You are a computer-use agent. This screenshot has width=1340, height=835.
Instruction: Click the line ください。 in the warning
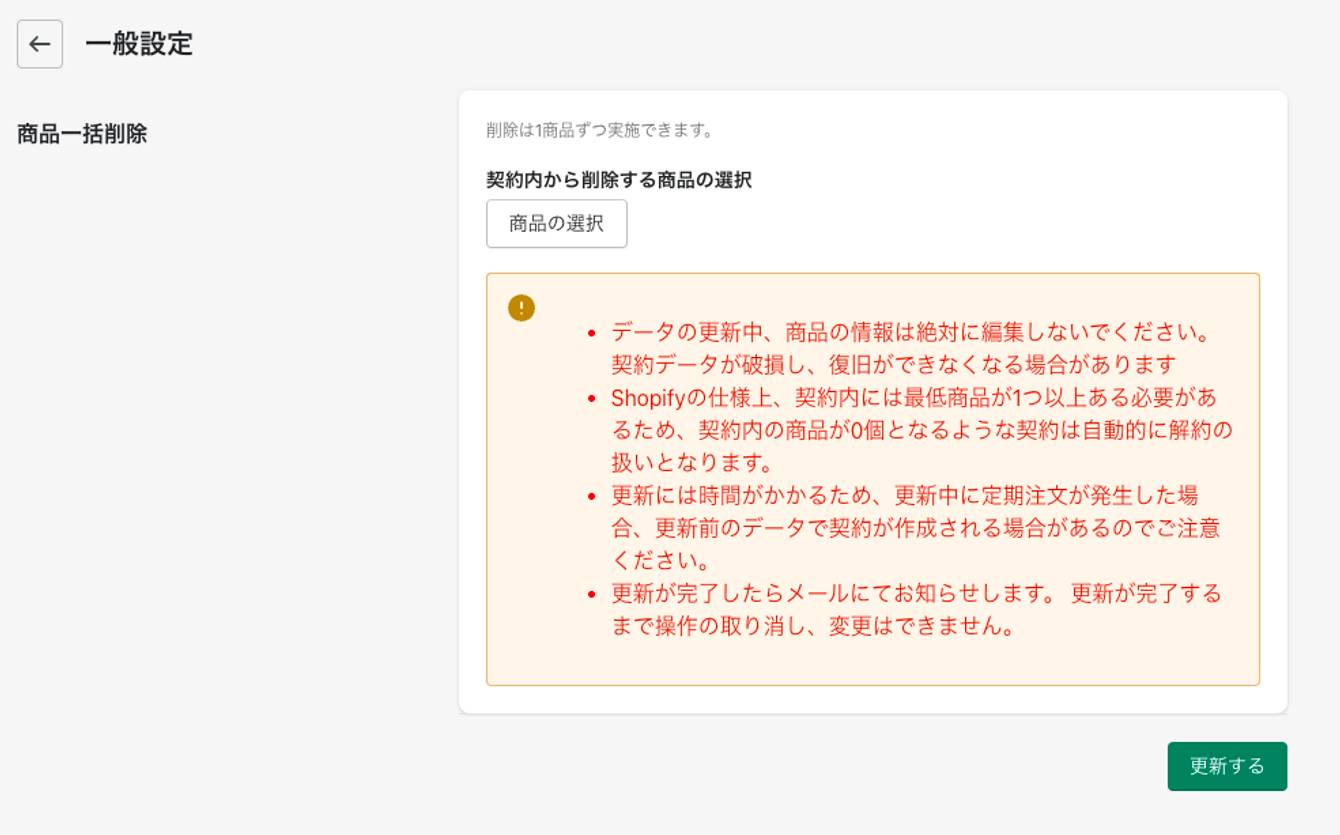[660, 560]
